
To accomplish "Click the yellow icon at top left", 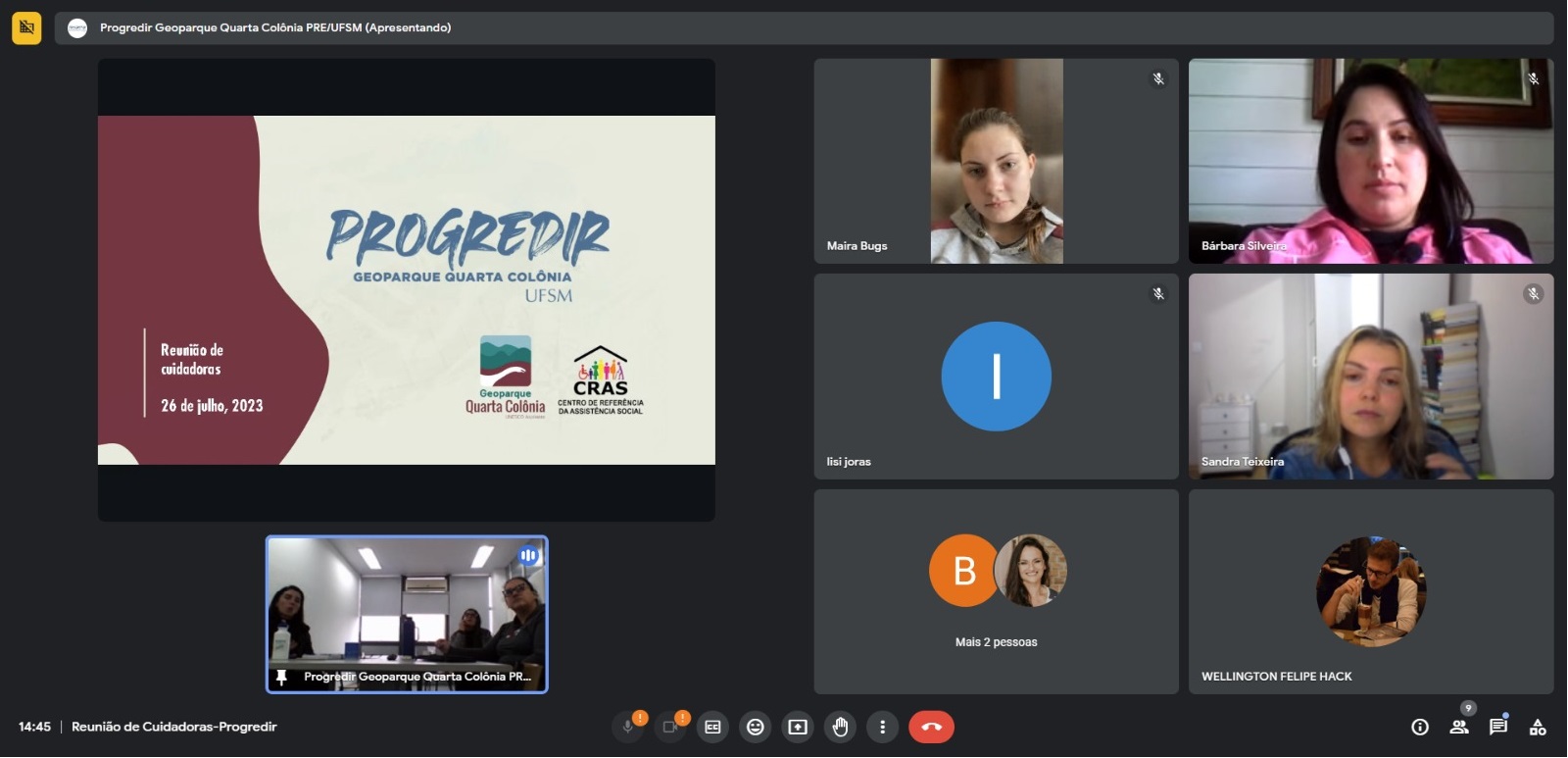I will click(26, 27).
